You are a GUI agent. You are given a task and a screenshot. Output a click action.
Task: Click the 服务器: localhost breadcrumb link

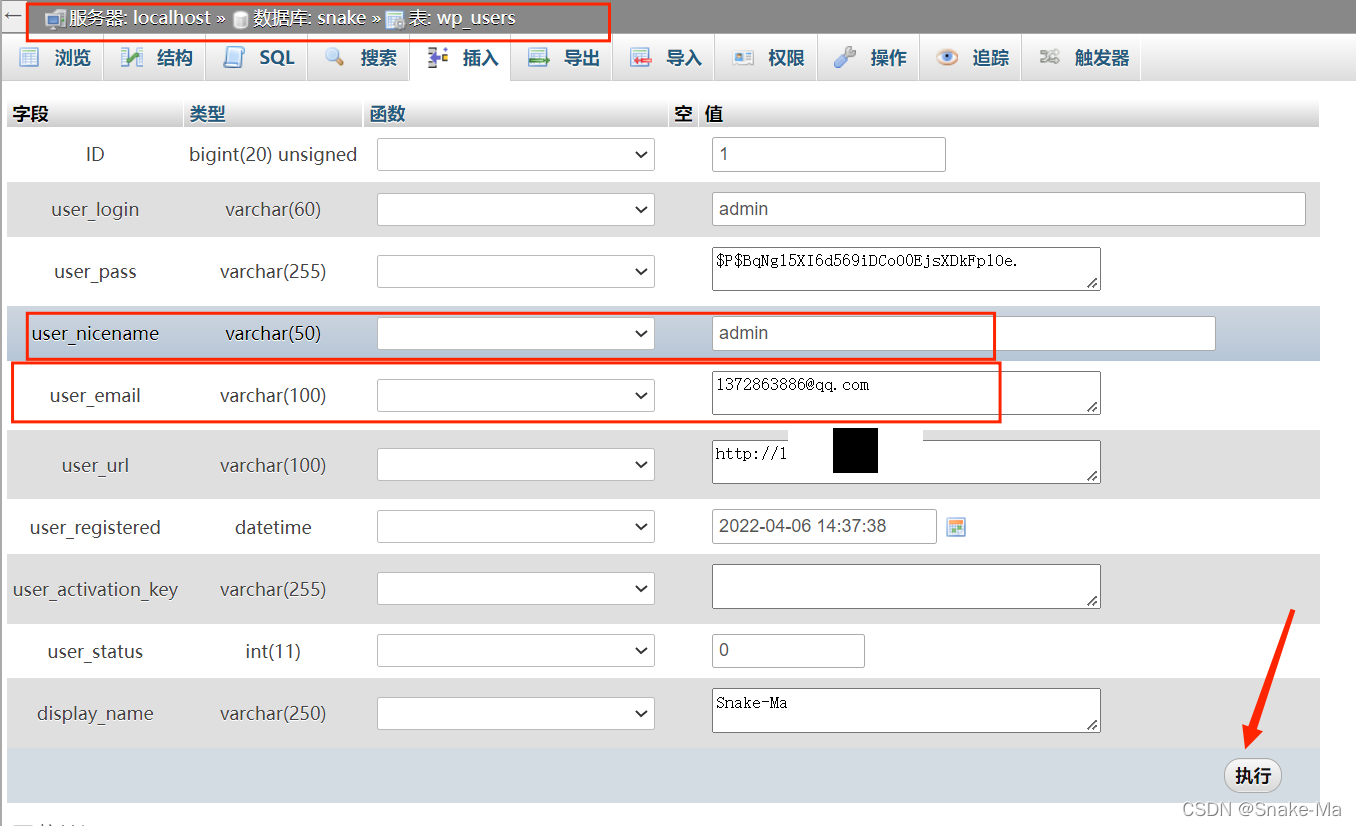[140, 18]
